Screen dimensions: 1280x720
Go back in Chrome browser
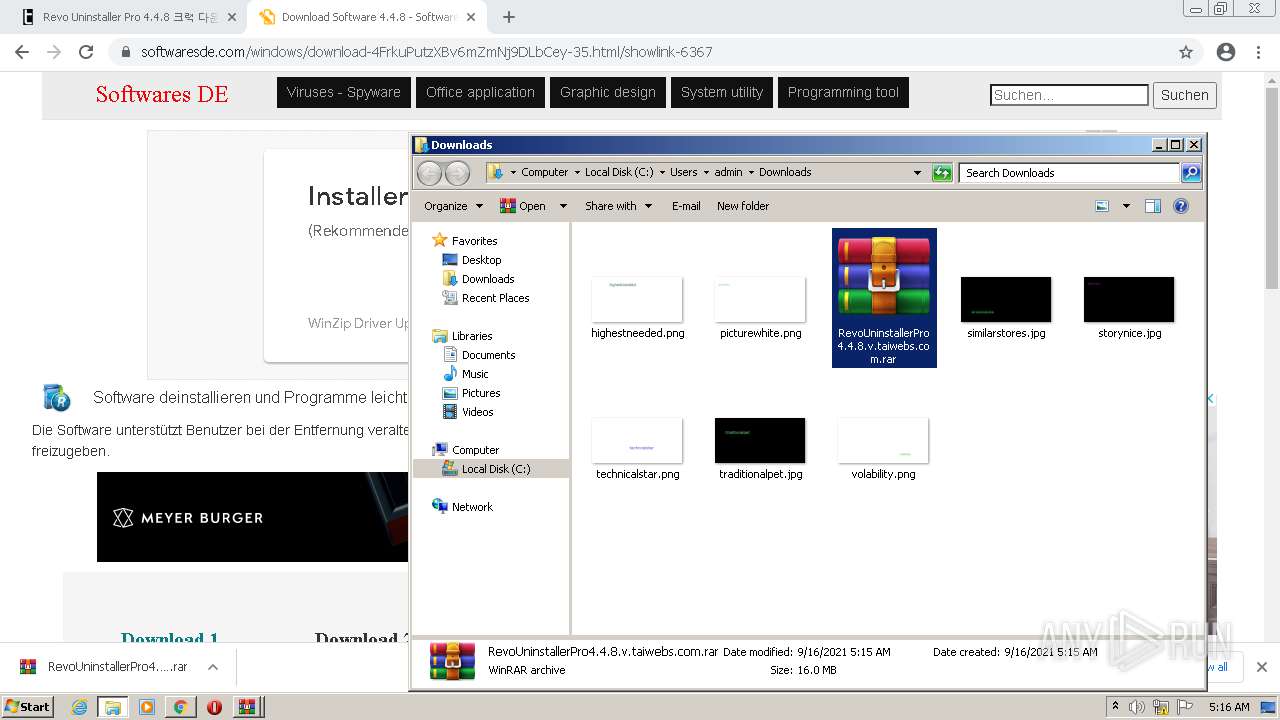[22, 52]
